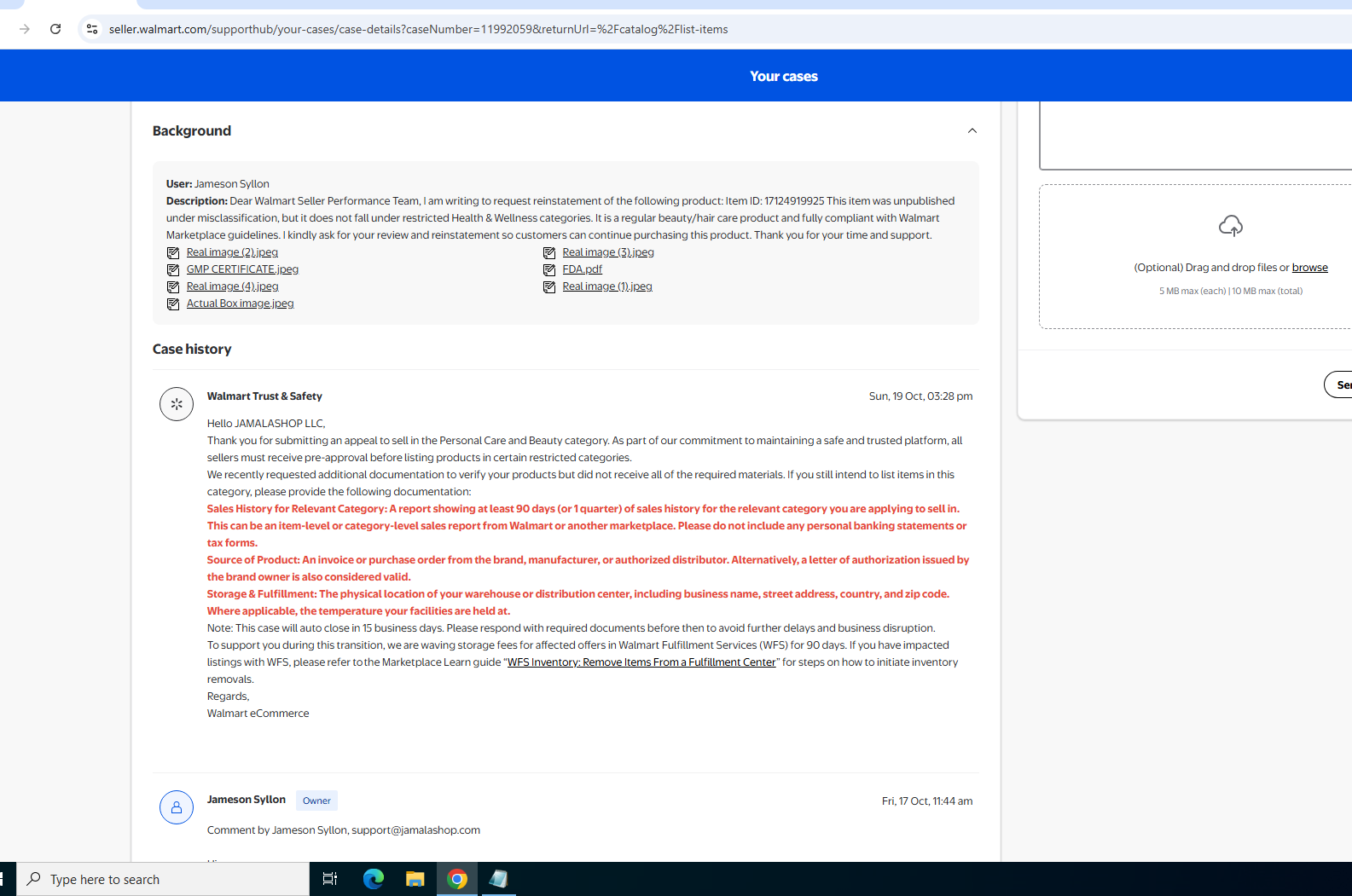Open WFS Inventory Remove Items guide link
The image size is (1352, 896).
click(641, 662)
